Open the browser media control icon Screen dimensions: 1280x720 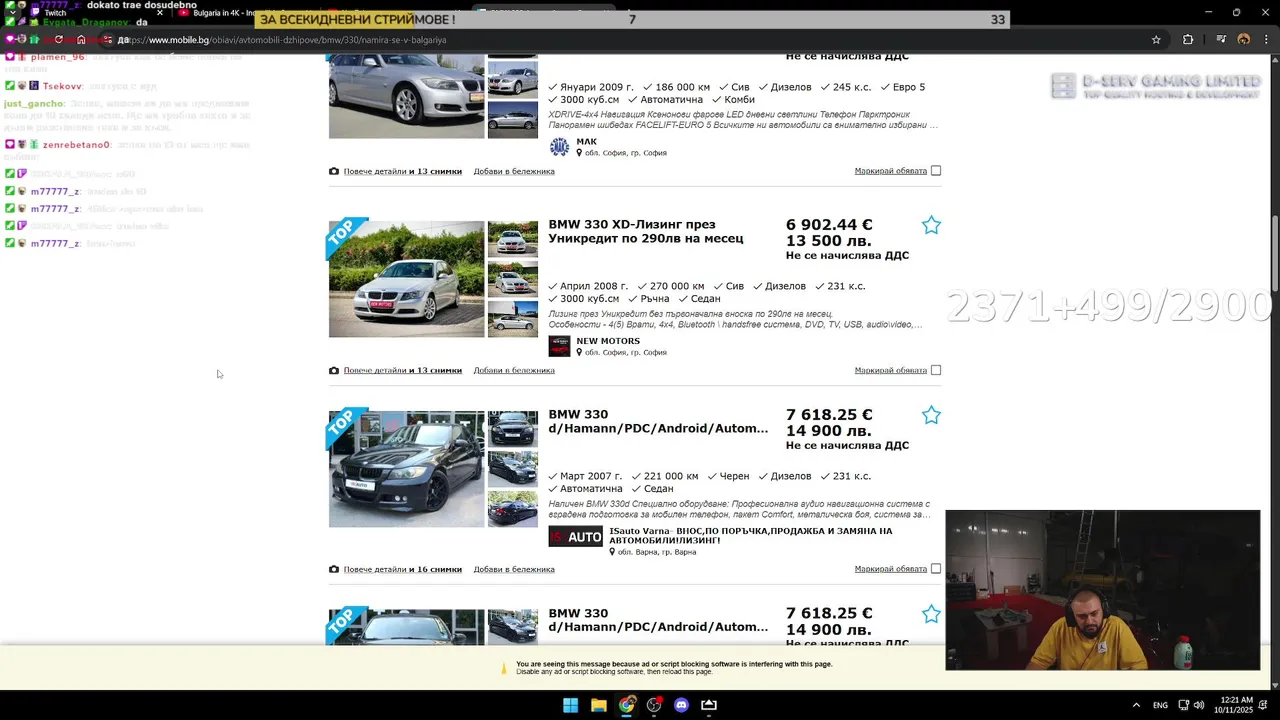[x=1221, y=39]
